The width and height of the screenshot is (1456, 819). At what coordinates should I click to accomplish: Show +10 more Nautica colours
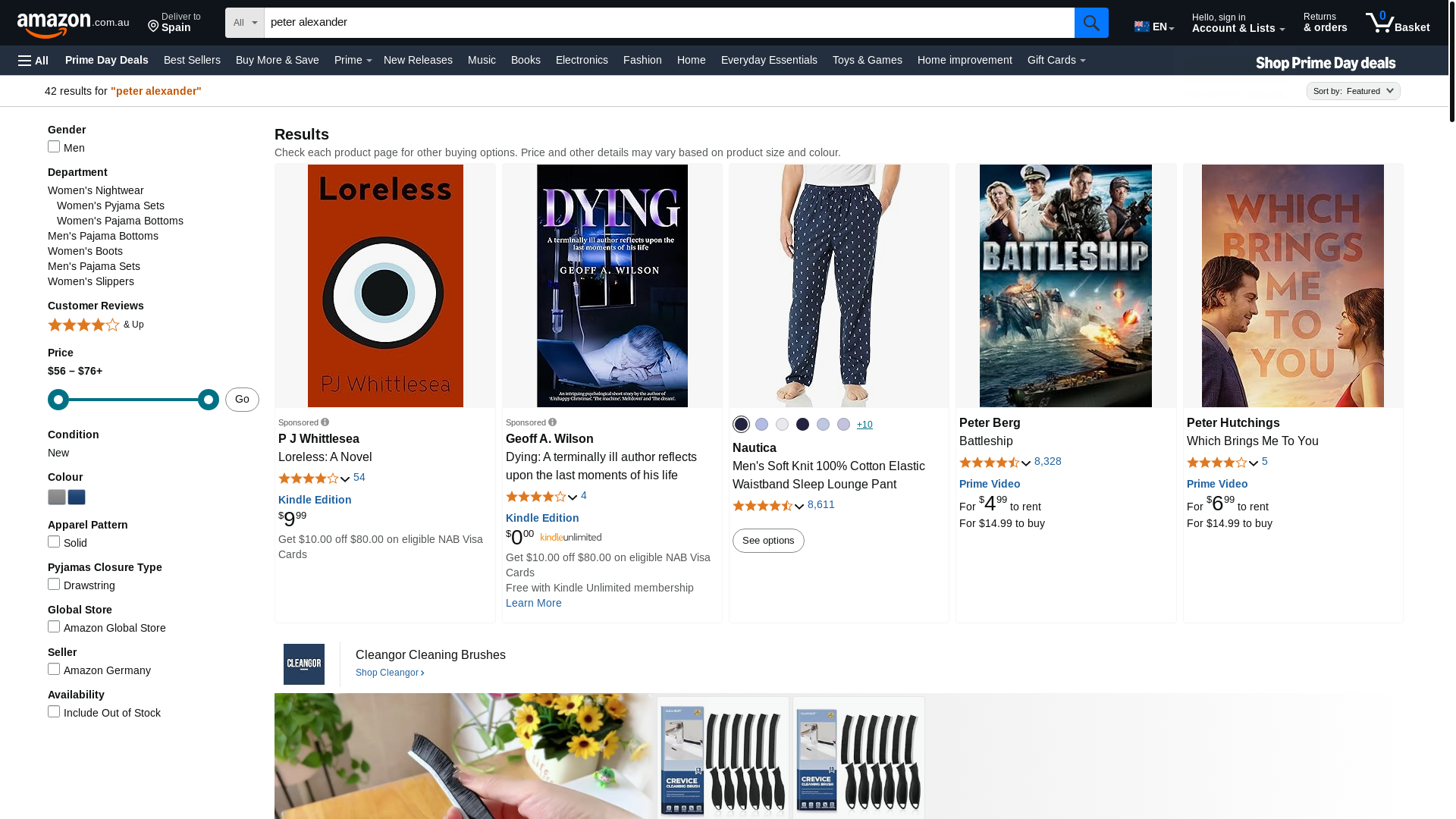(864, 425)
